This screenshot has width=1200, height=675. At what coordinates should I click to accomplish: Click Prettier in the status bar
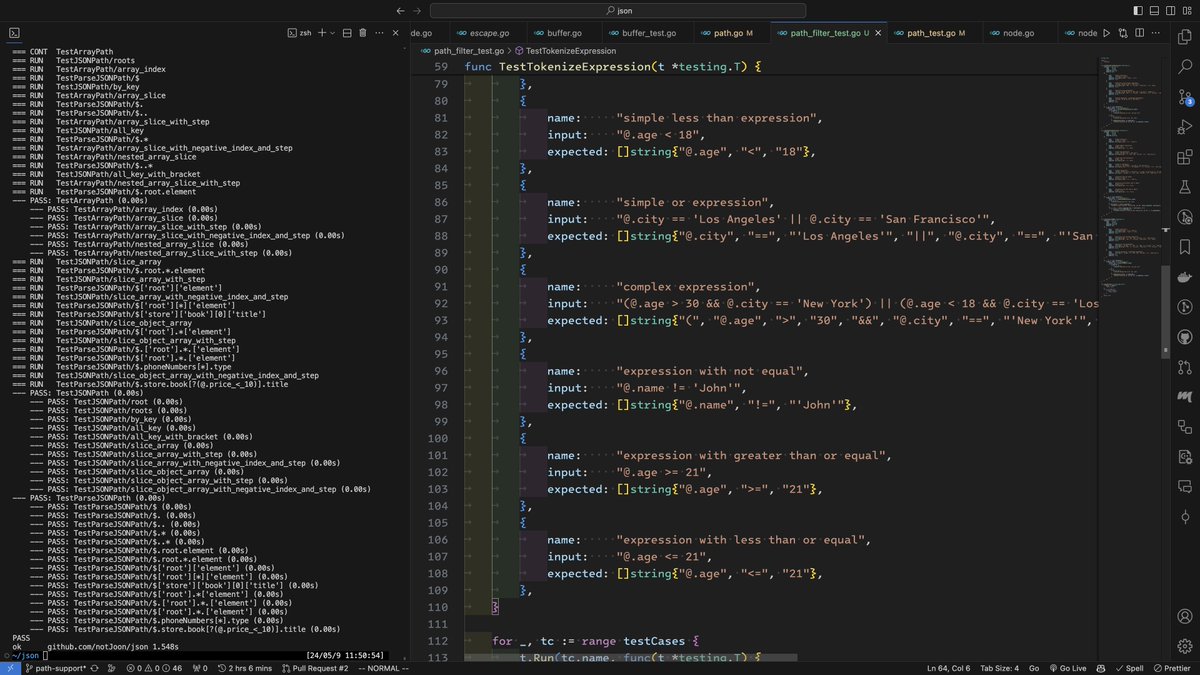click(x=1171, y=668)
